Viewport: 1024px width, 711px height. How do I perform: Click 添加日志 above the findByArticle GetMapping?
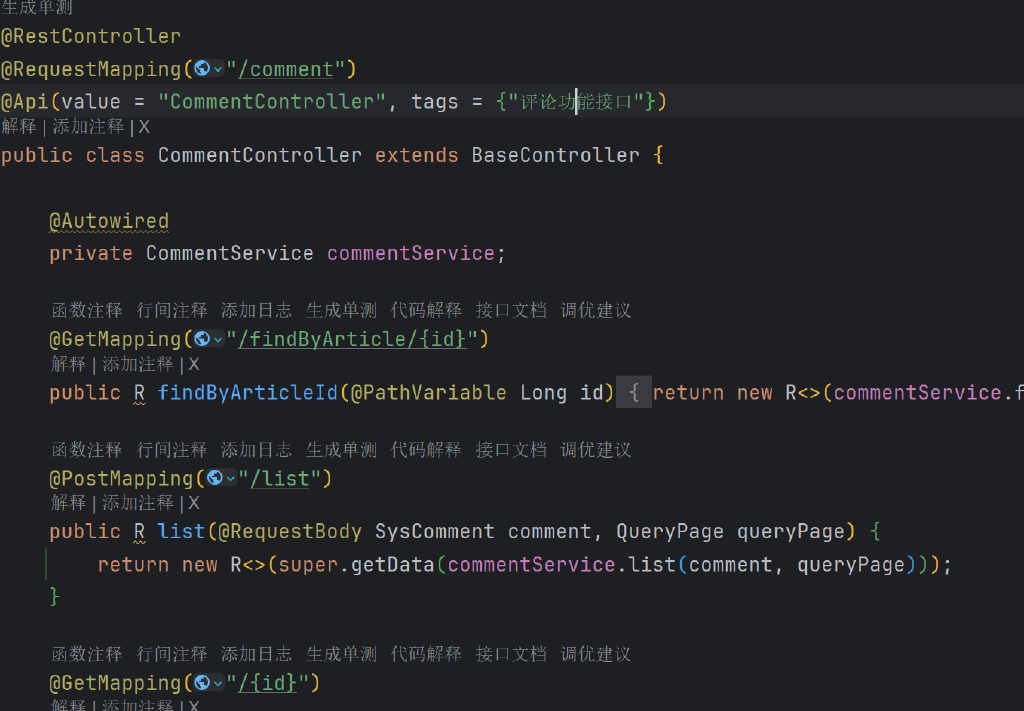pos(256,311)
